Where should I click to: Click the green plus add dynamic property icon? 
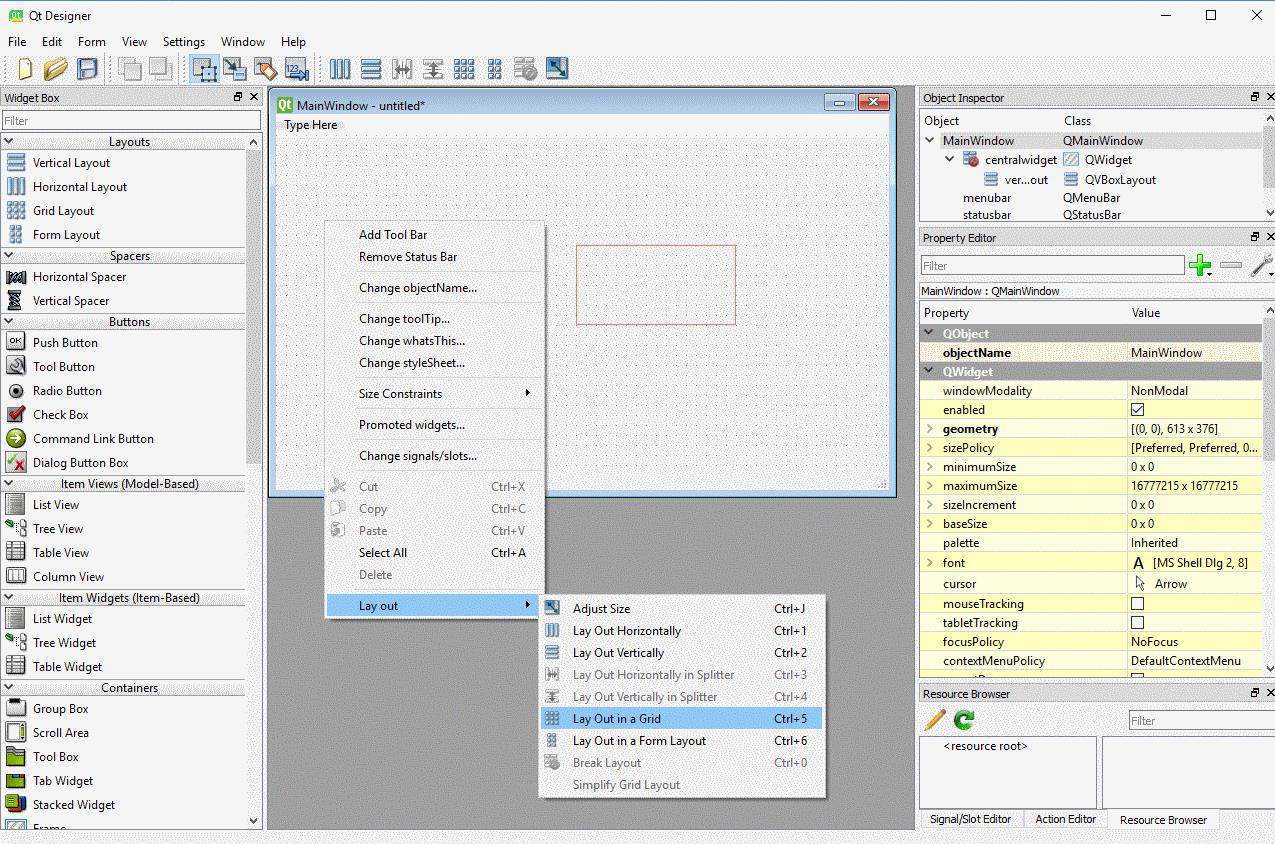pyautogui.click(x=1200, y=265)
